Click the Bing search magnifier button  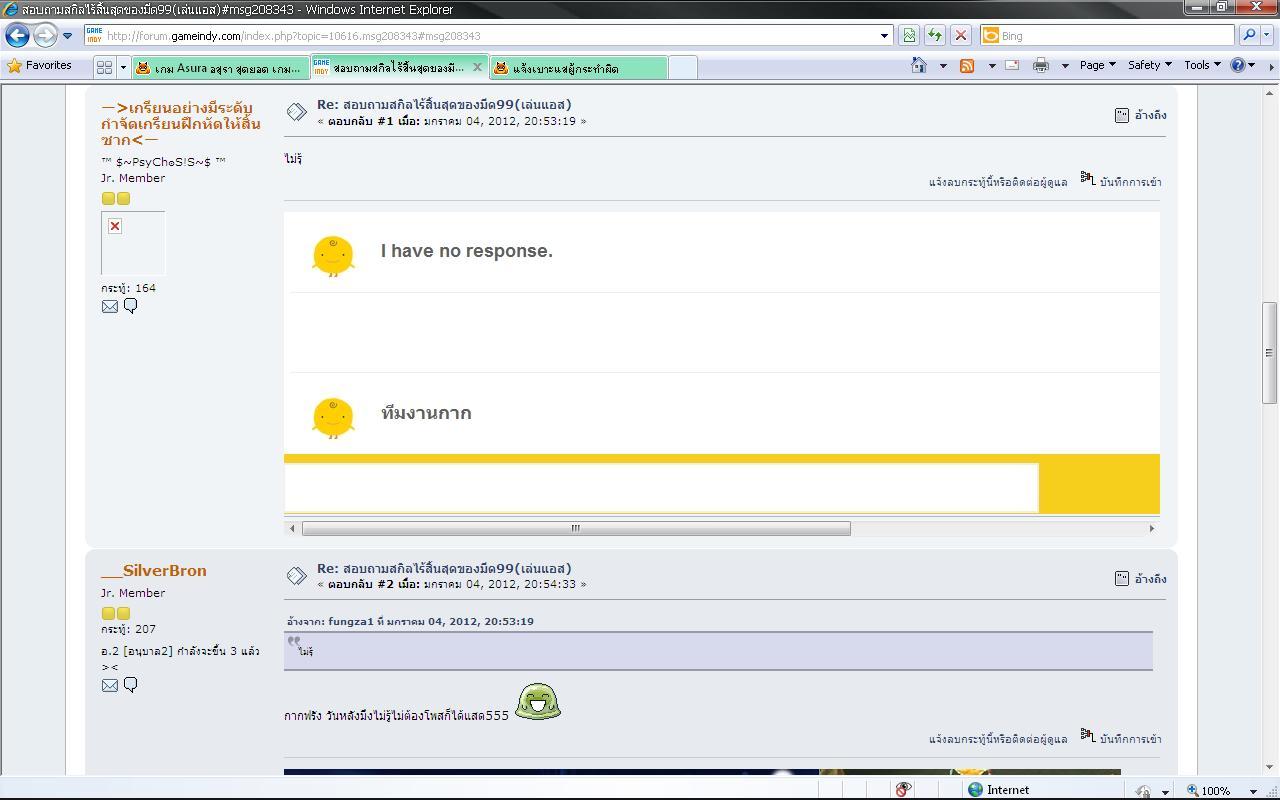pos(1248,35)
